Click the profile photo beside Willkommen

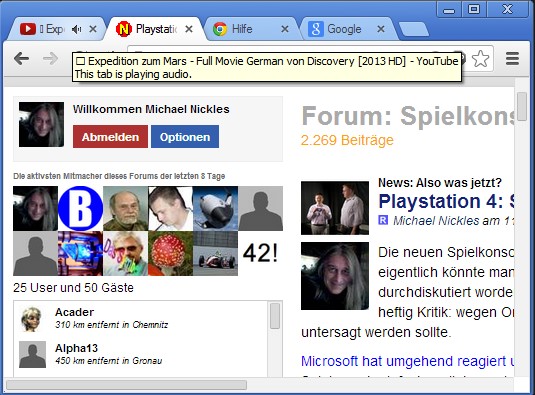[41, 125]
